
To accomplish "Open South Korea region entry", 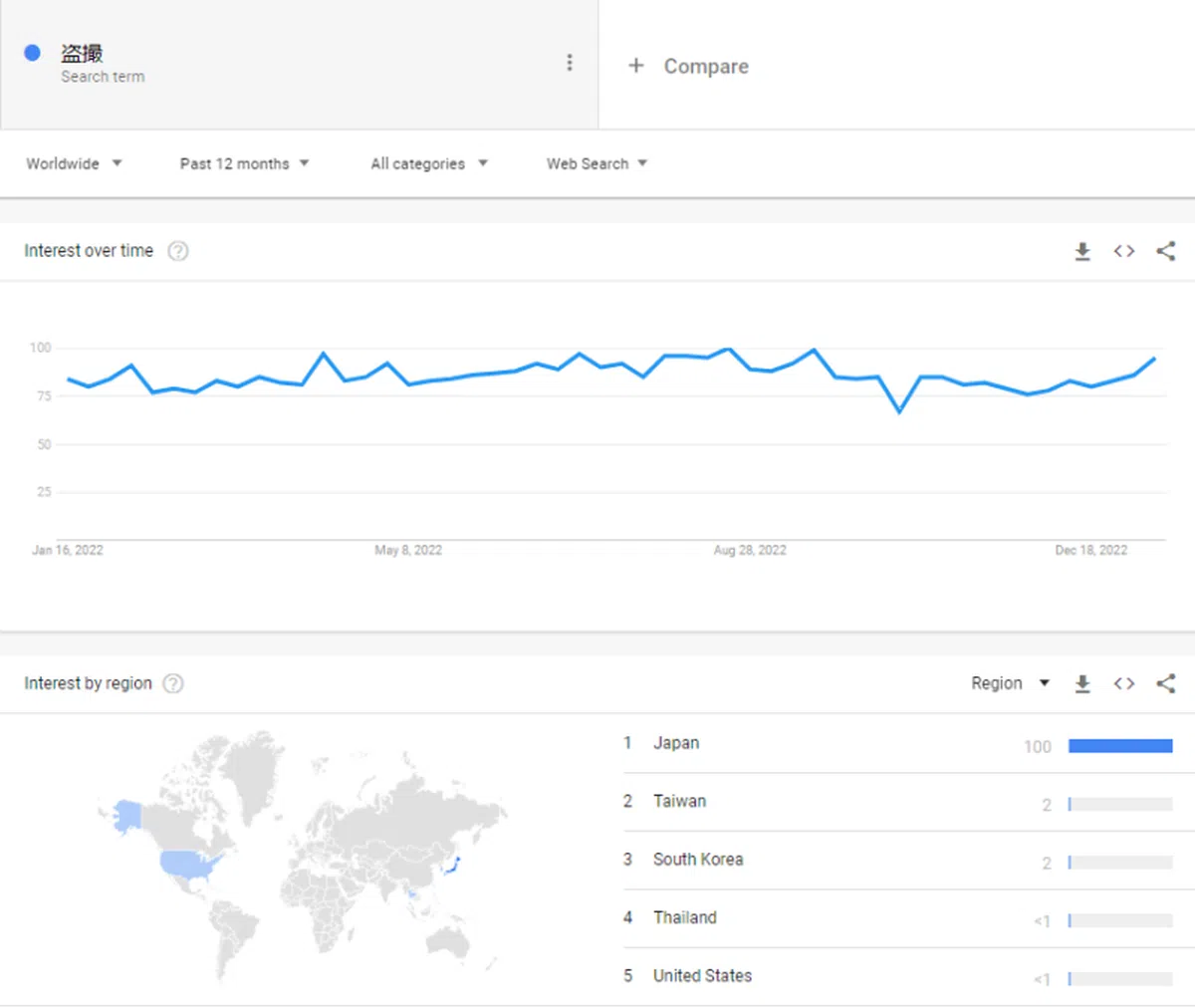I will pyautogui.click(x=698, y=860).
